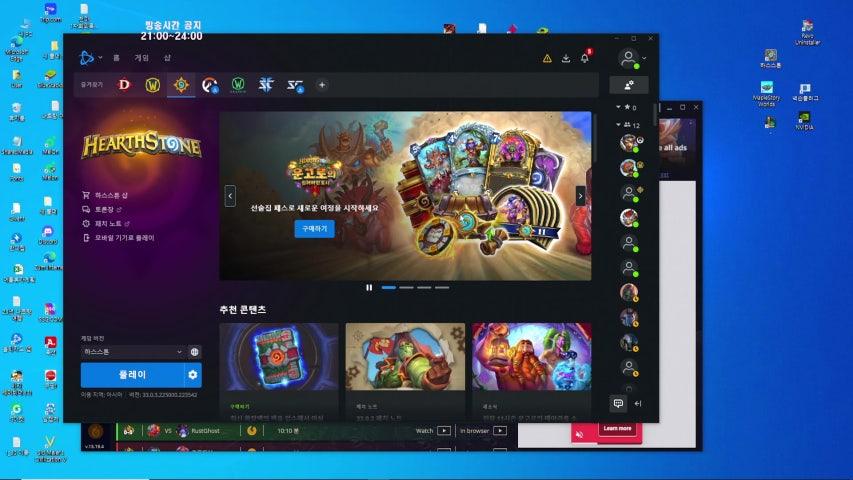Open the profile avatar menu
The width and height of the screenshot is (853, 480).
631,58
